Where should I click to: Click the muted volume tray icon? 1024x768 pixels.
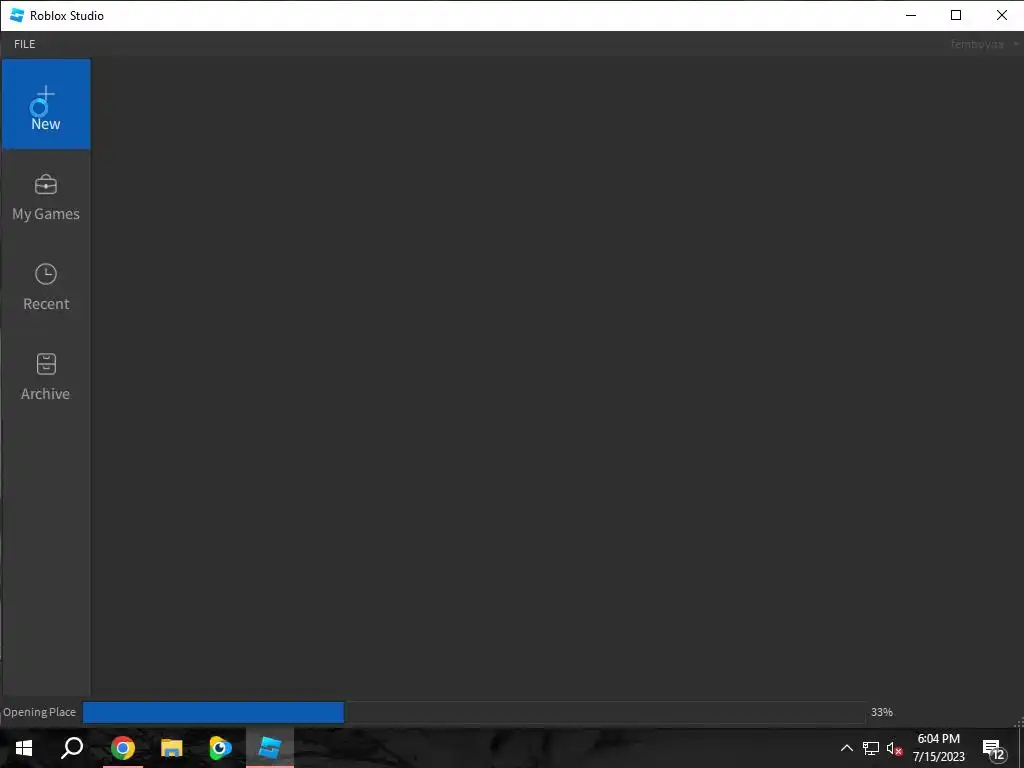894,748
